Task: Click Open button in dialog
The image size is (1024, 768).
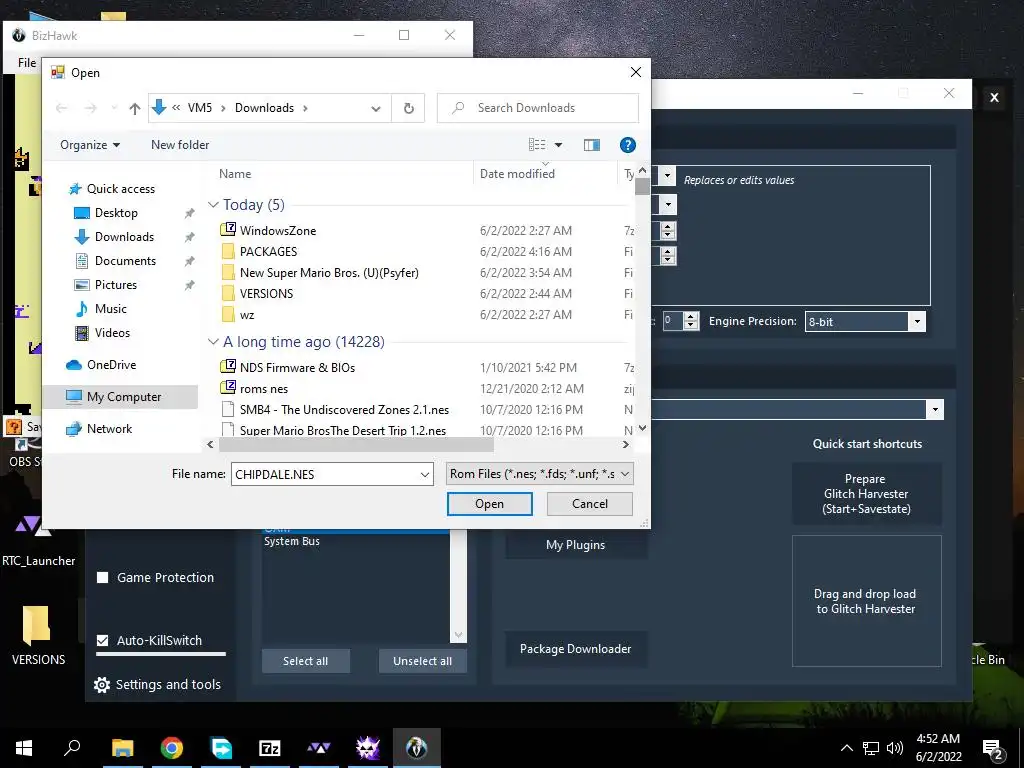Action: click(490, 504)
